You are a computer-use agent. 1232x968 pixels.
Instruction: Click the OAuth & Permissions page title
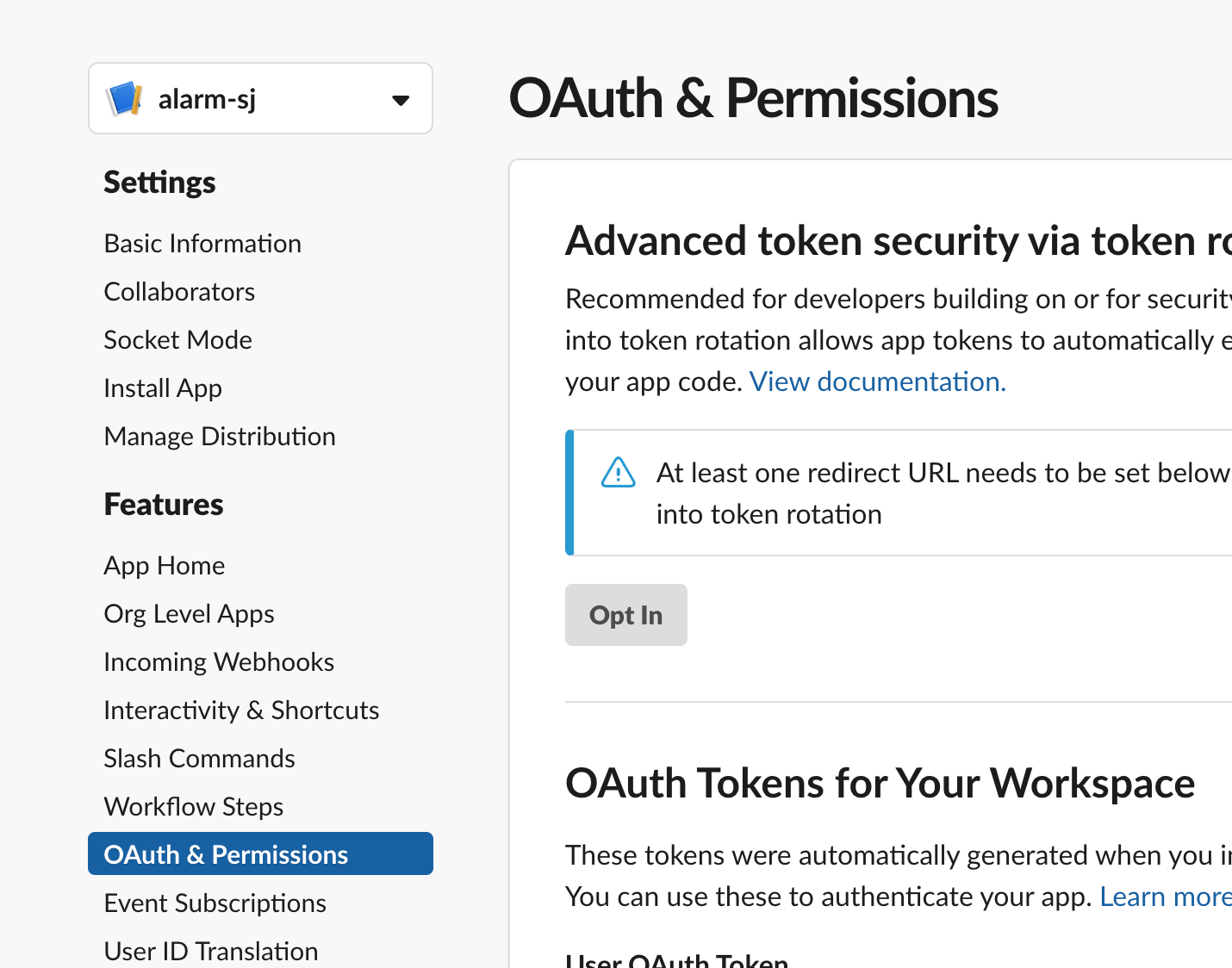(754, 98)
